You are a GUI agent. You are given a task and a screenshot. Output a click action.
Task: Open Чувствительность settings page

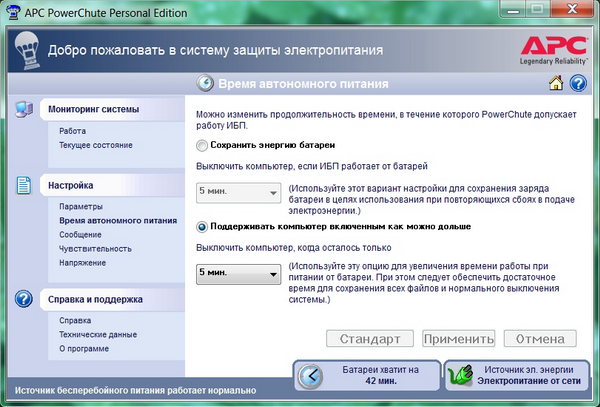[95, 249]
